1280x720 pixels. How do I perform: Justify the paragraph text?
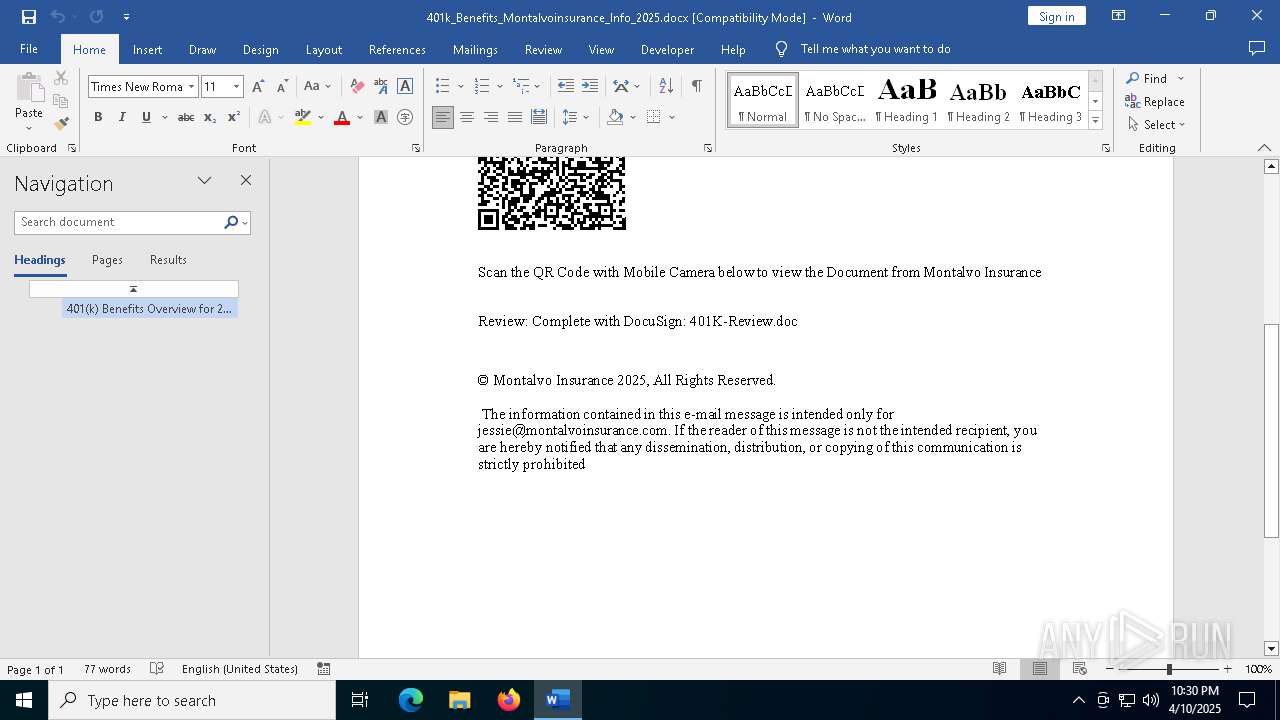(x=515, y=118)
